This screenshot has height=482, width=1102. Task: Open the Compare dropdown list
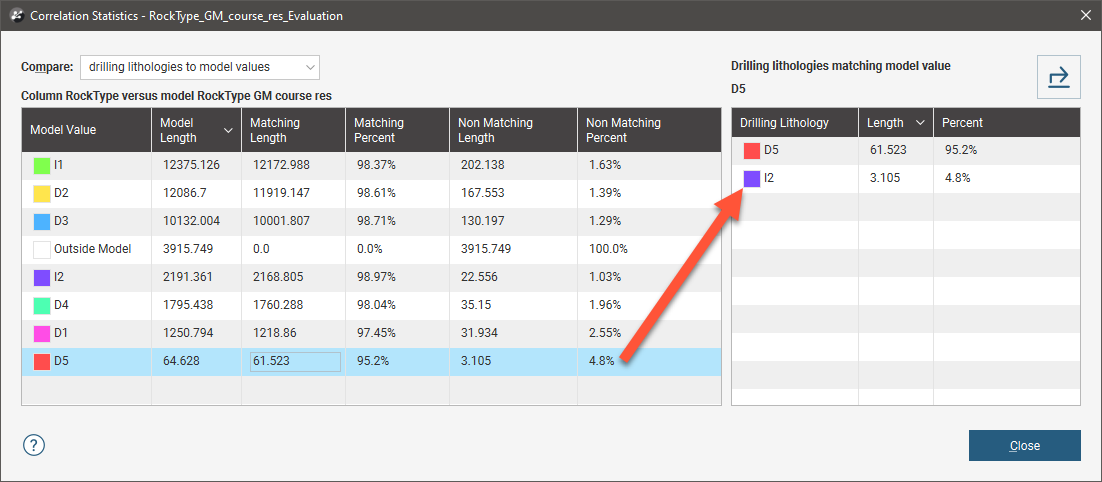pos(199,67)
